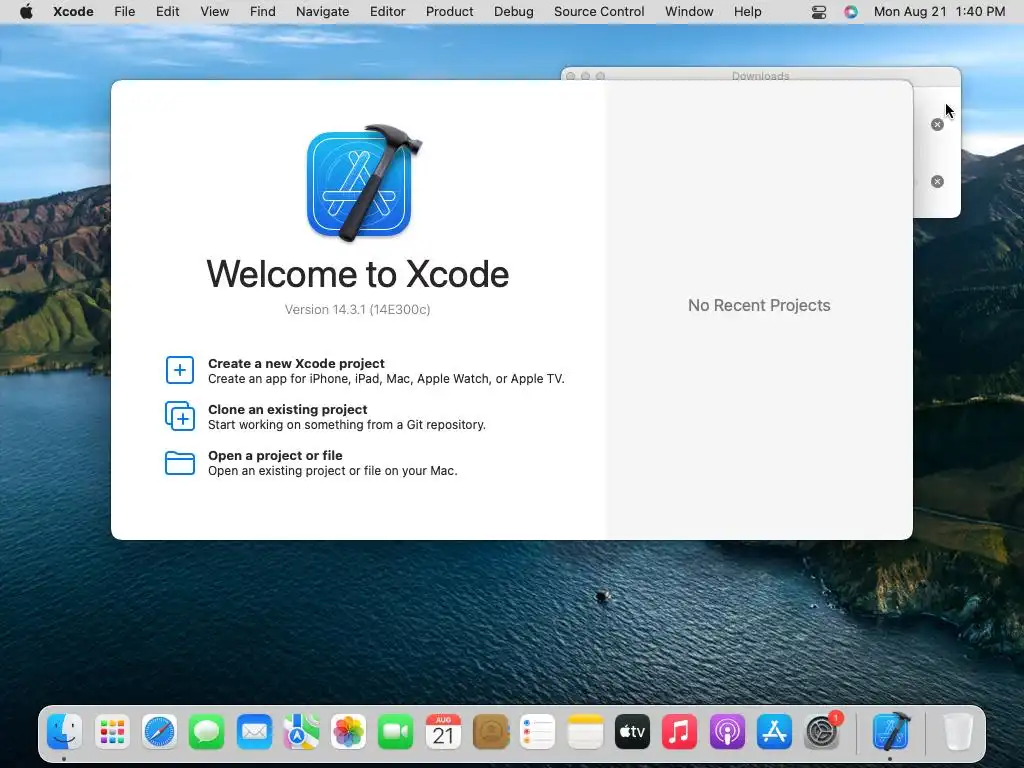Click the Version 14.3.1 (14E300c) text

point(357,310)
